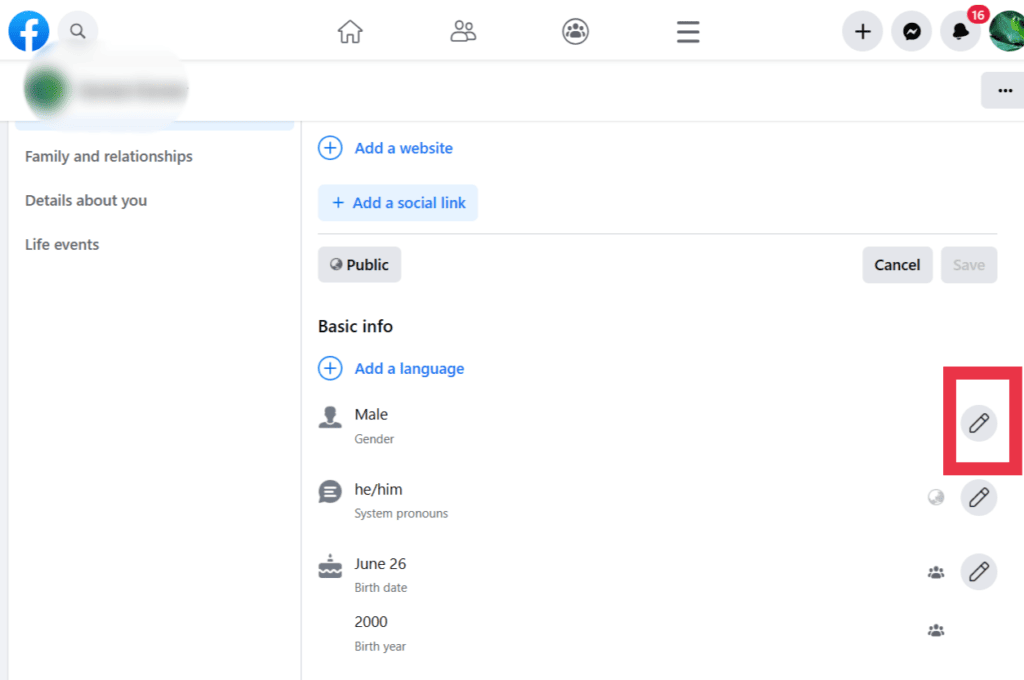Viewport: 1024px width, 680px height.
Task: Click the Male gender text
Action: point(371,414)
